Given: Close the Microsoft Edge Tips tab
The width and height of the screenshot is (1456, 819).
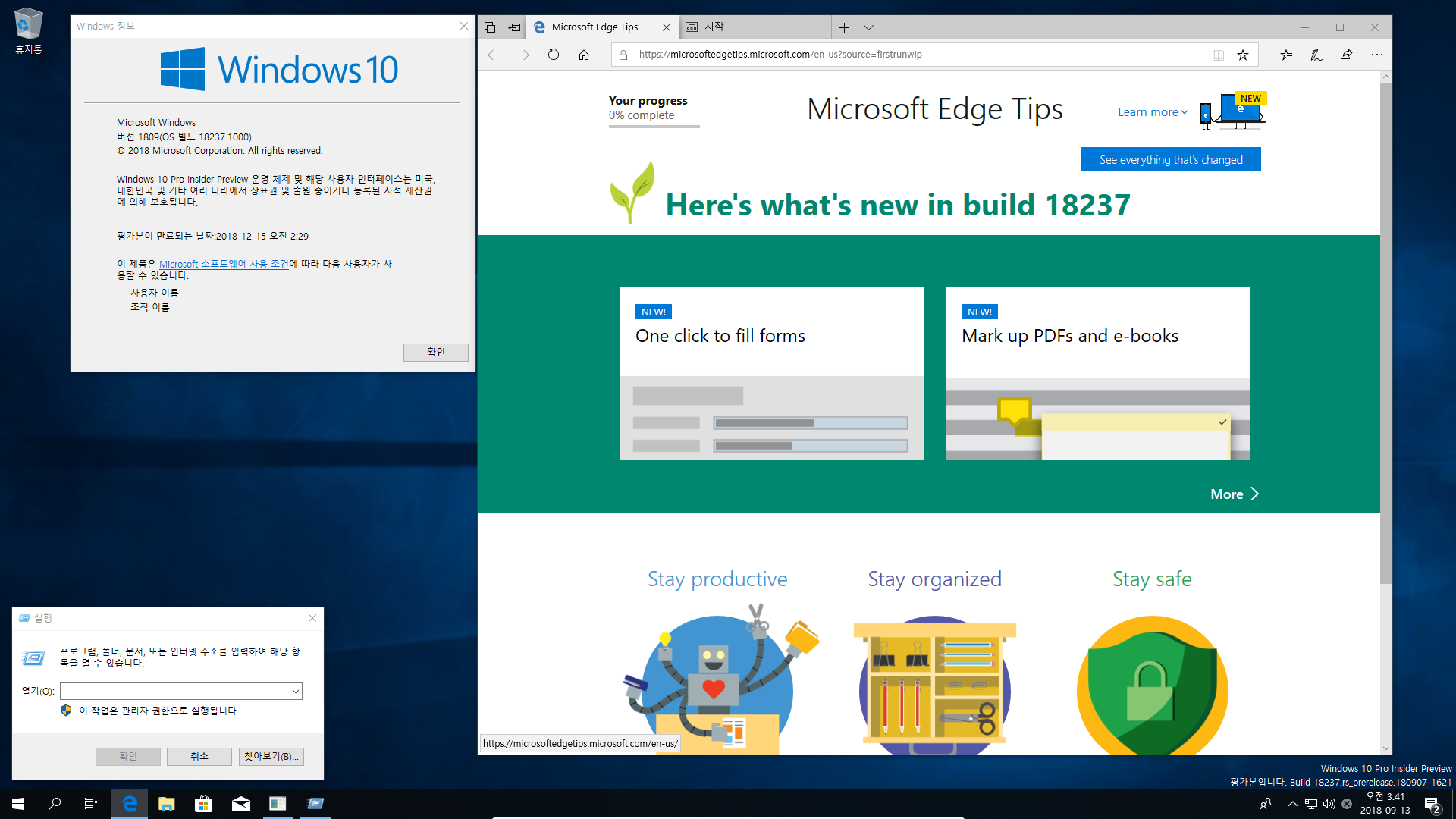Looking at the screenshot, I should click(667, 27).
